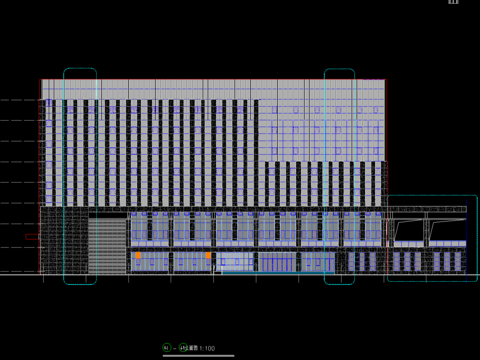This screenshot has height=360, width=480.
Task: Select top edge of middle cyan rounded callout
Action: [x=339, y=69]
